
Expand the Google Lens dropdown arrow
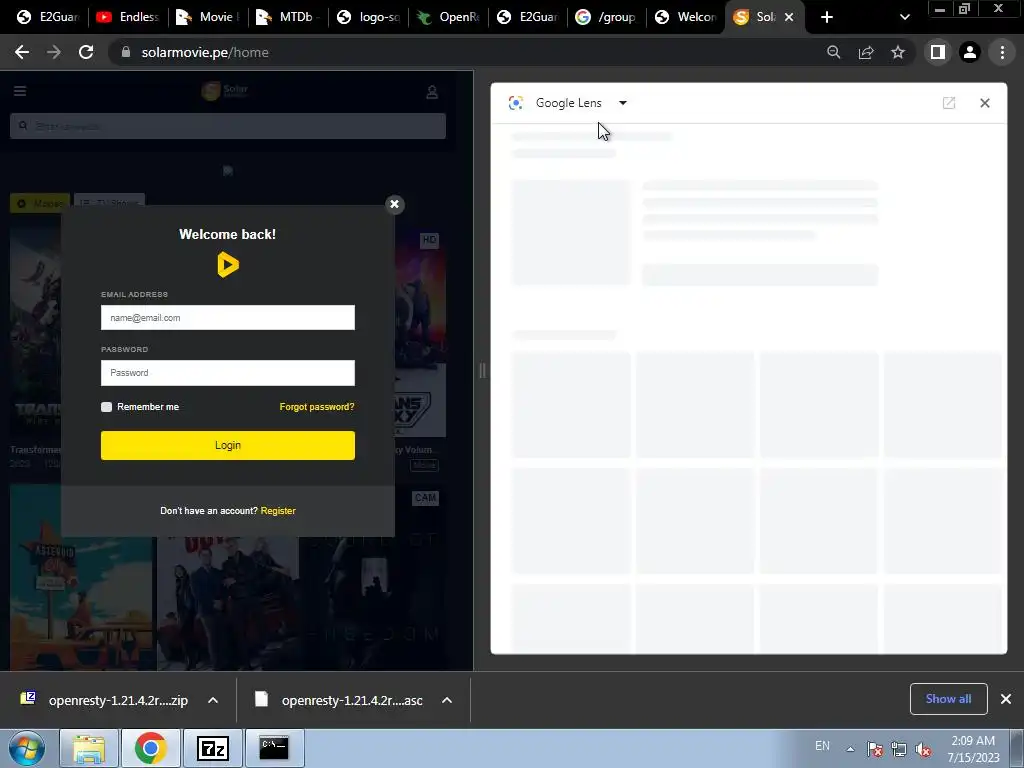pyautogui.click(x=622, y=103)
